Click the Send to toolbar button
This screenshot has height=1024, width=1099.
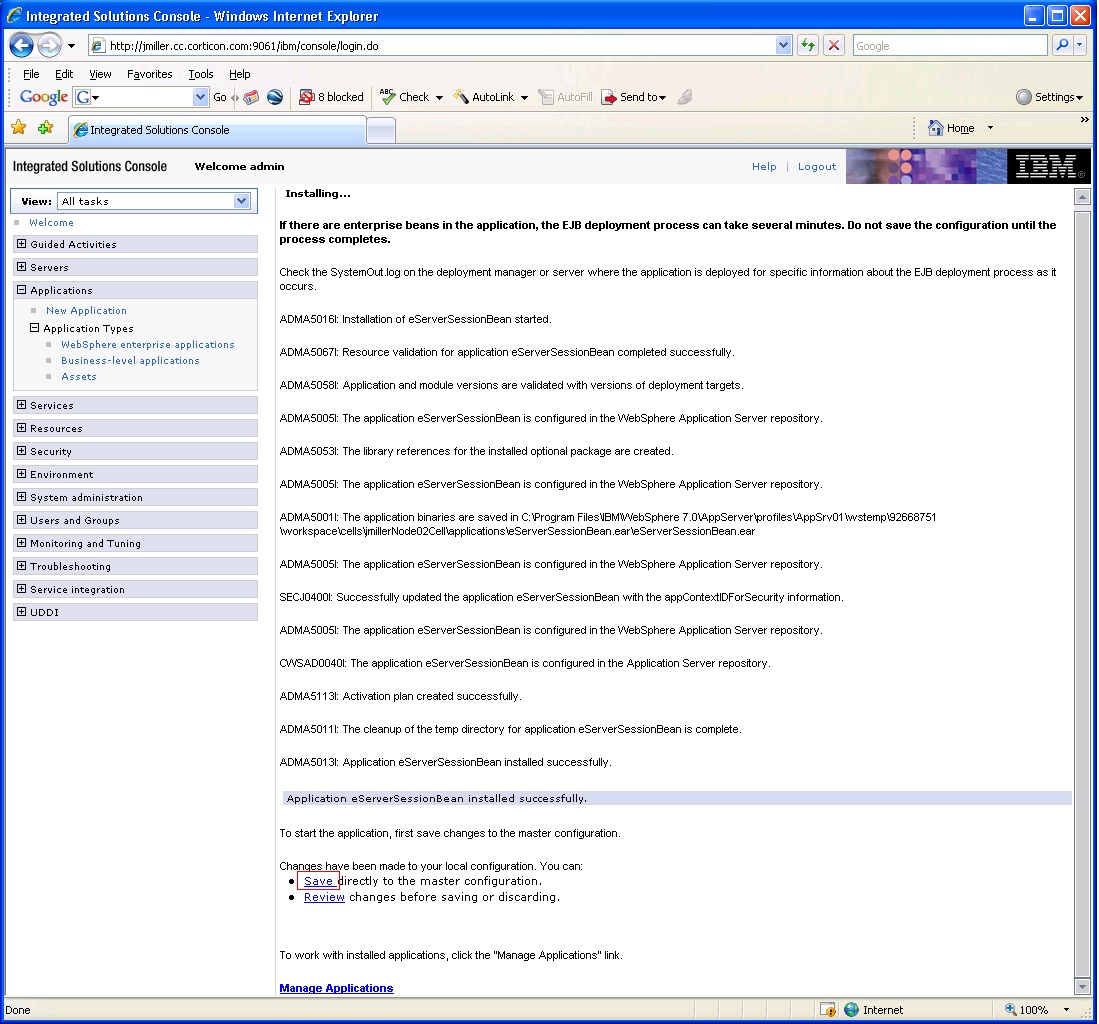click(x=634, y=97)
